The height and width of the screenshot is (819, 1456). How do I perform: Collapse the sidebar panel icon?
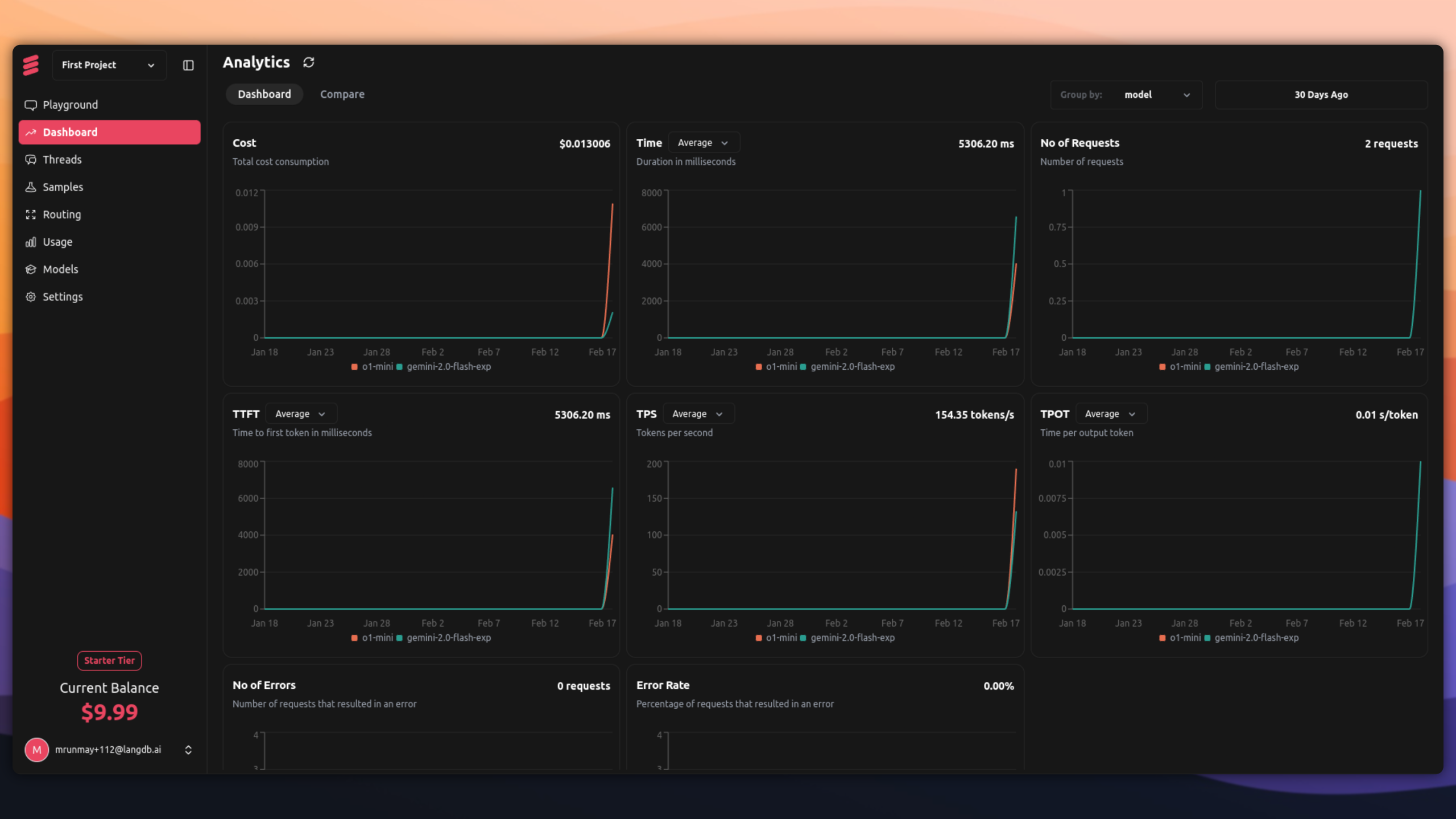click(188, 65)
